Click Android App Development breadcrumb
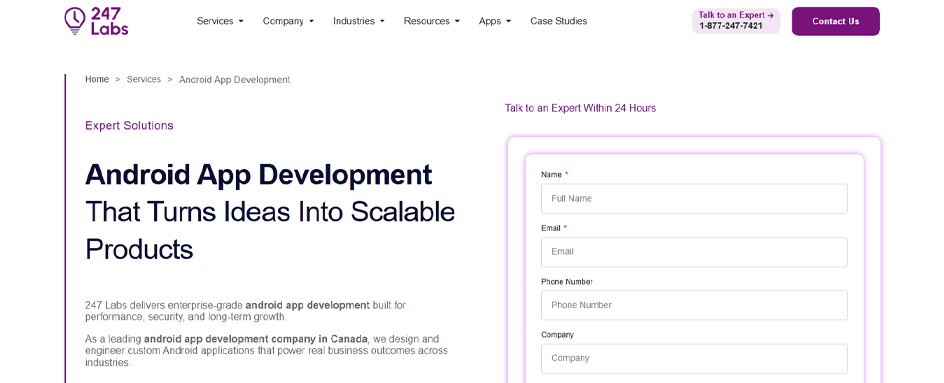944x383 pixels. [x=235, y=79]
